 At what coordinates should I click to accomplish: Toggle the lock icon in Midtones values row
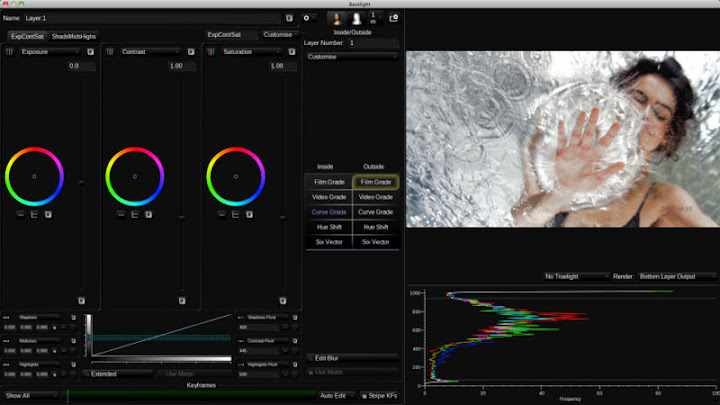(x=55, y=351)
